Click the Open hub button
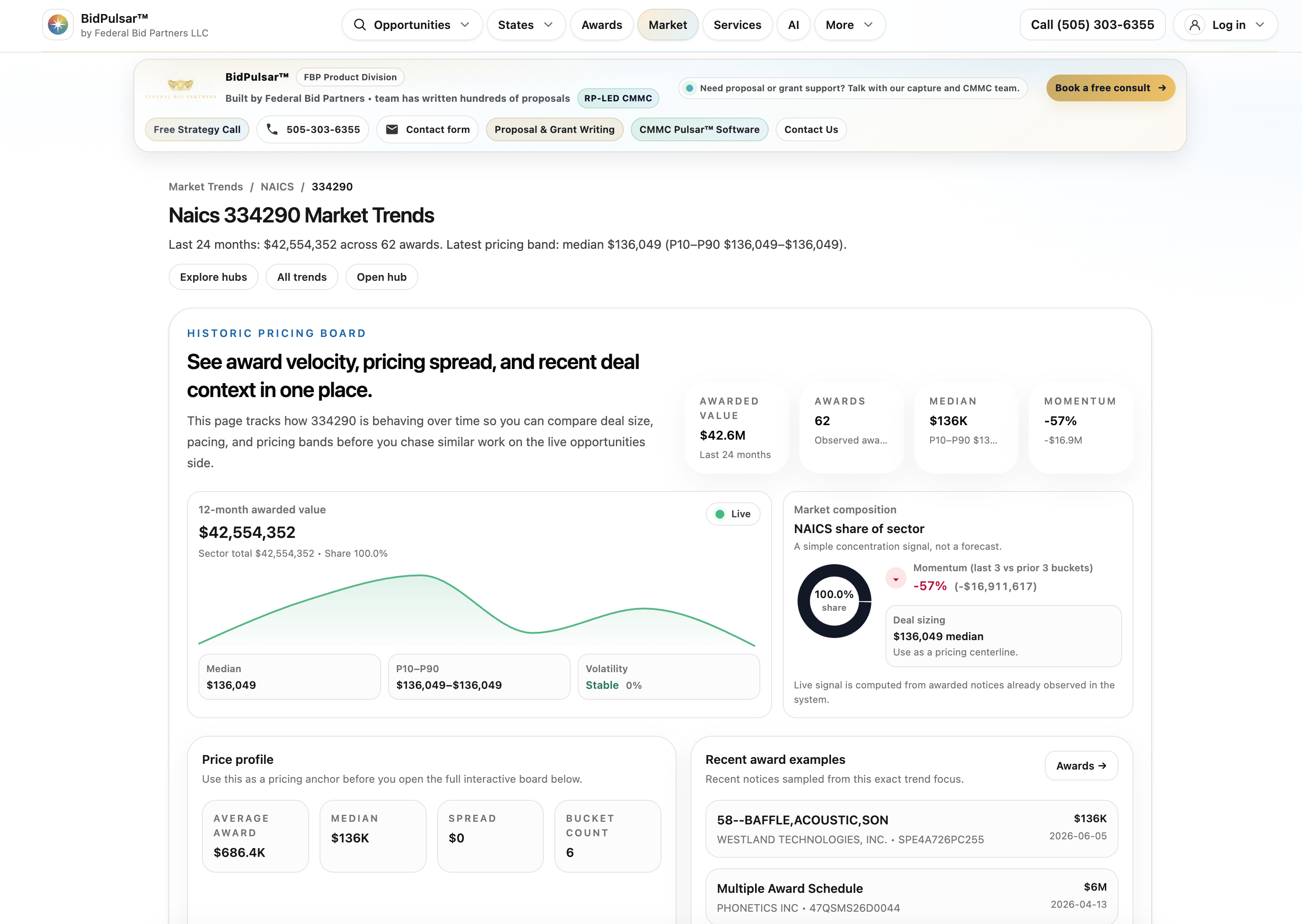Image resolution: width=1302 pixels, height=924 pixels. click(381, 277)
